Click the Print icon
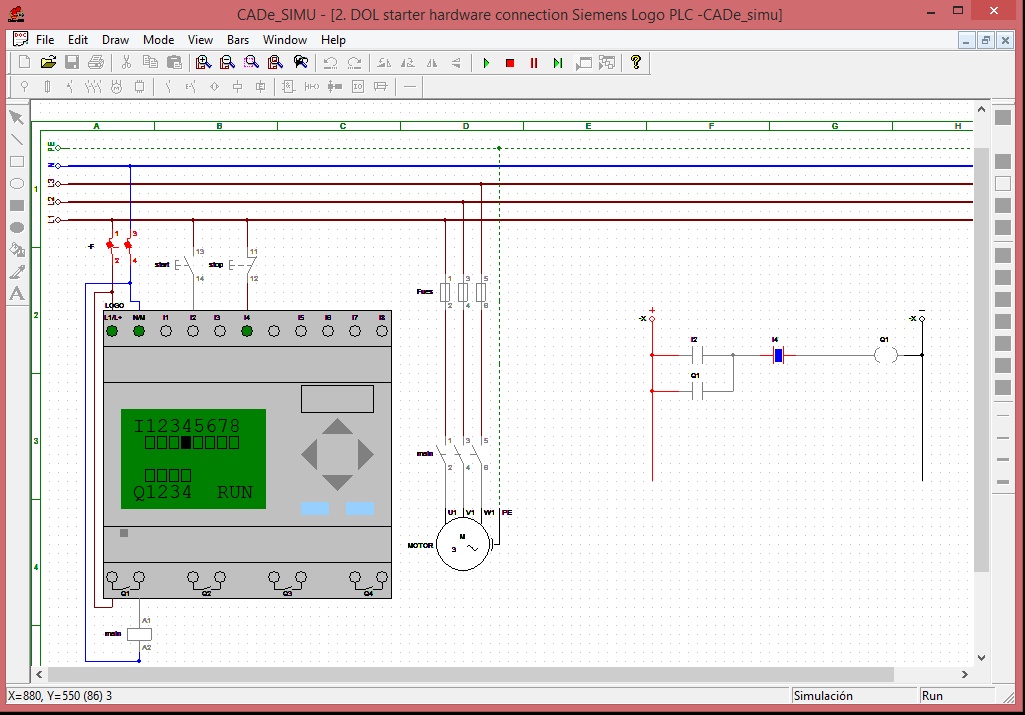This screenshot has width=1025, height=715. tap(94, 62)
